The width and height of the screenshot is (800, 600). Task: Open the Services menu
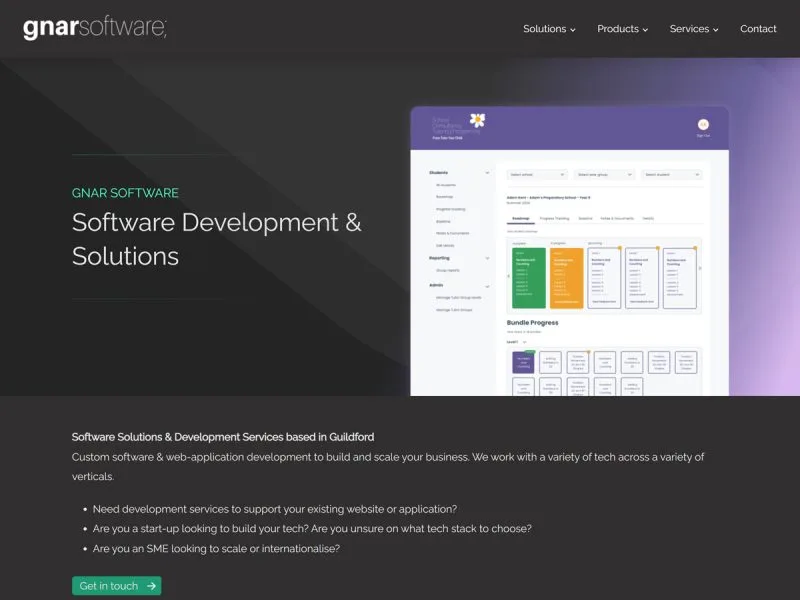point(694,29)
